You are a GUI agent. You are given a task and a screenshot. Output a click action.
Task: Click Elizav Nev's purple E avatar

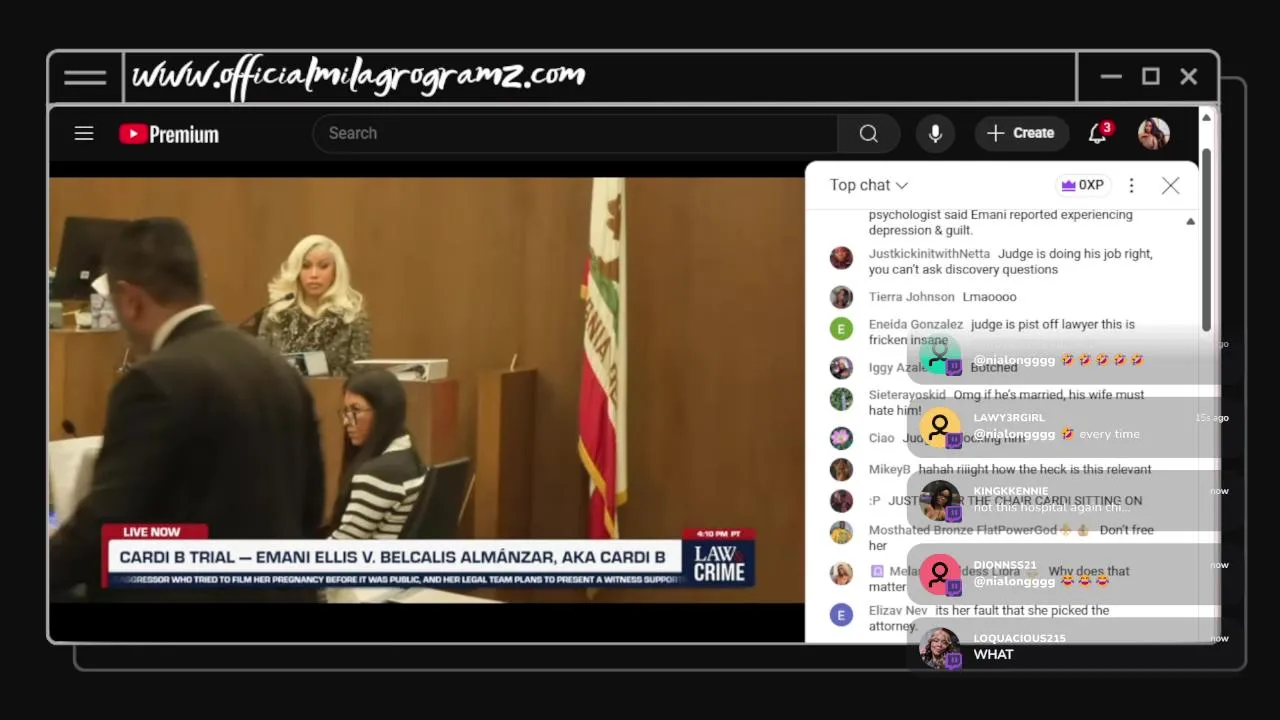click(841, 614)
